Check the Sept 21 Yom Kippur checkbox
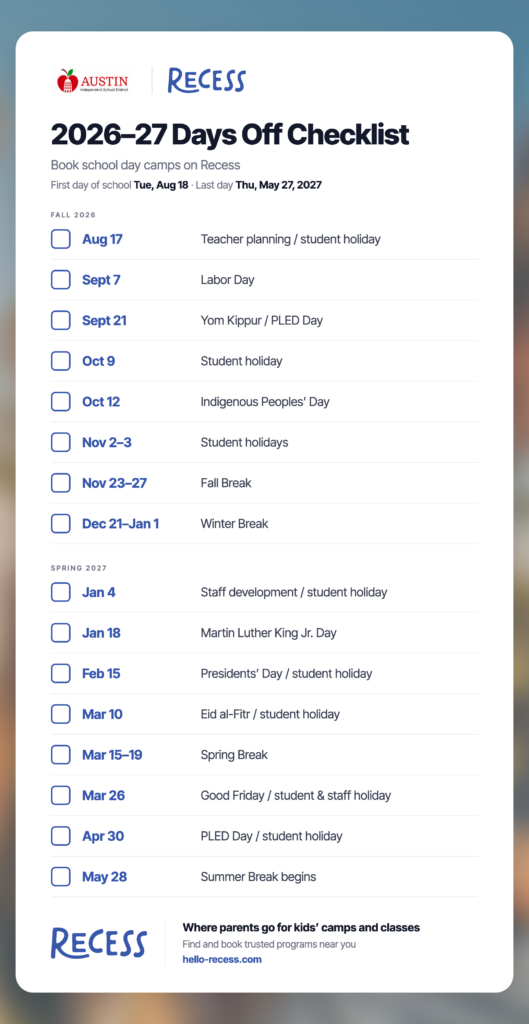The width and height of the screenshot is (529, 1024). click(61, 321)
